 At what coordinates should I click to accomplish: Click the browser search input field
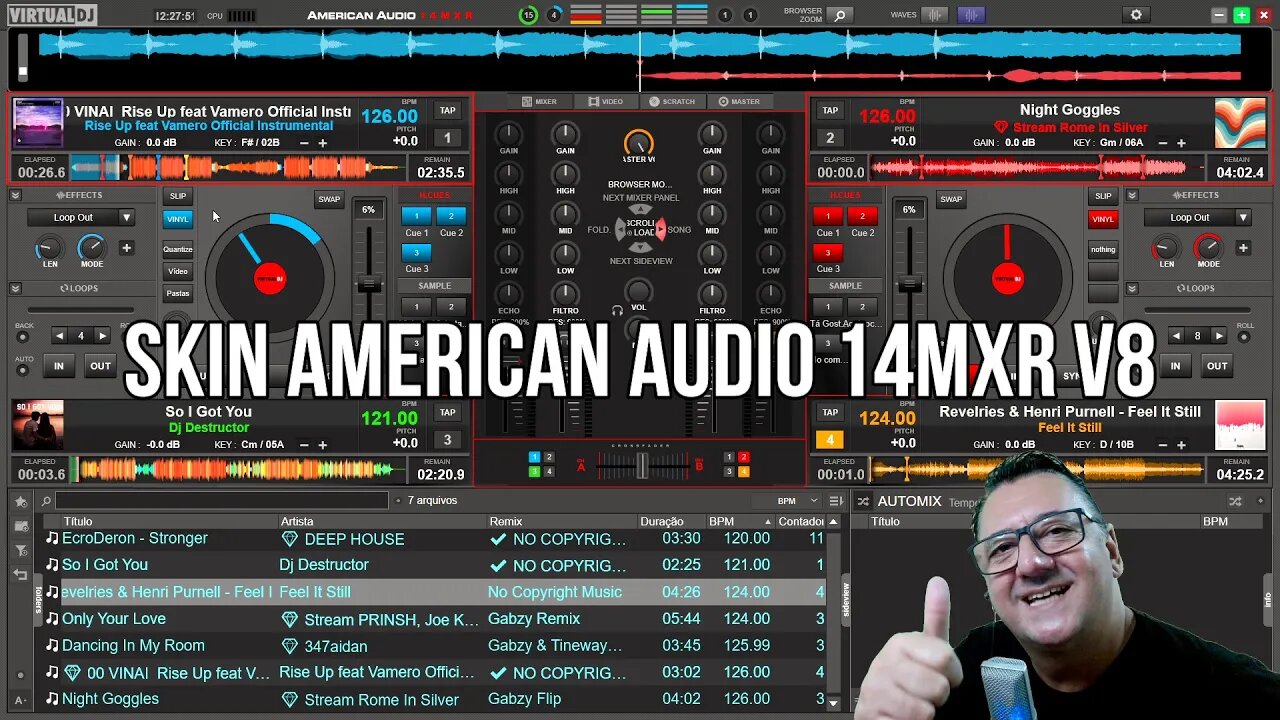click(221, 501)
